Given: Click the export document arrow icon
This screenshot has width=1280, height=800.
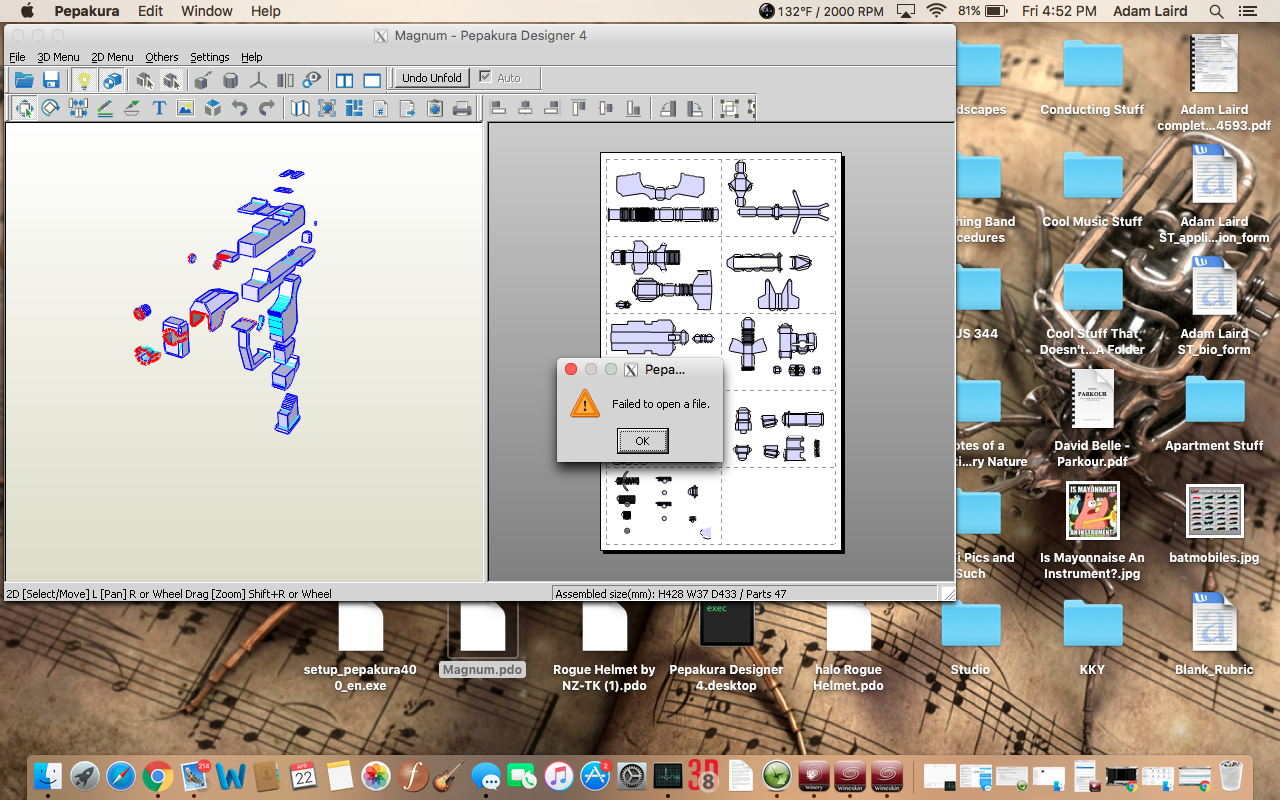Looking at the screenshot, I should (x=408, y=108).
